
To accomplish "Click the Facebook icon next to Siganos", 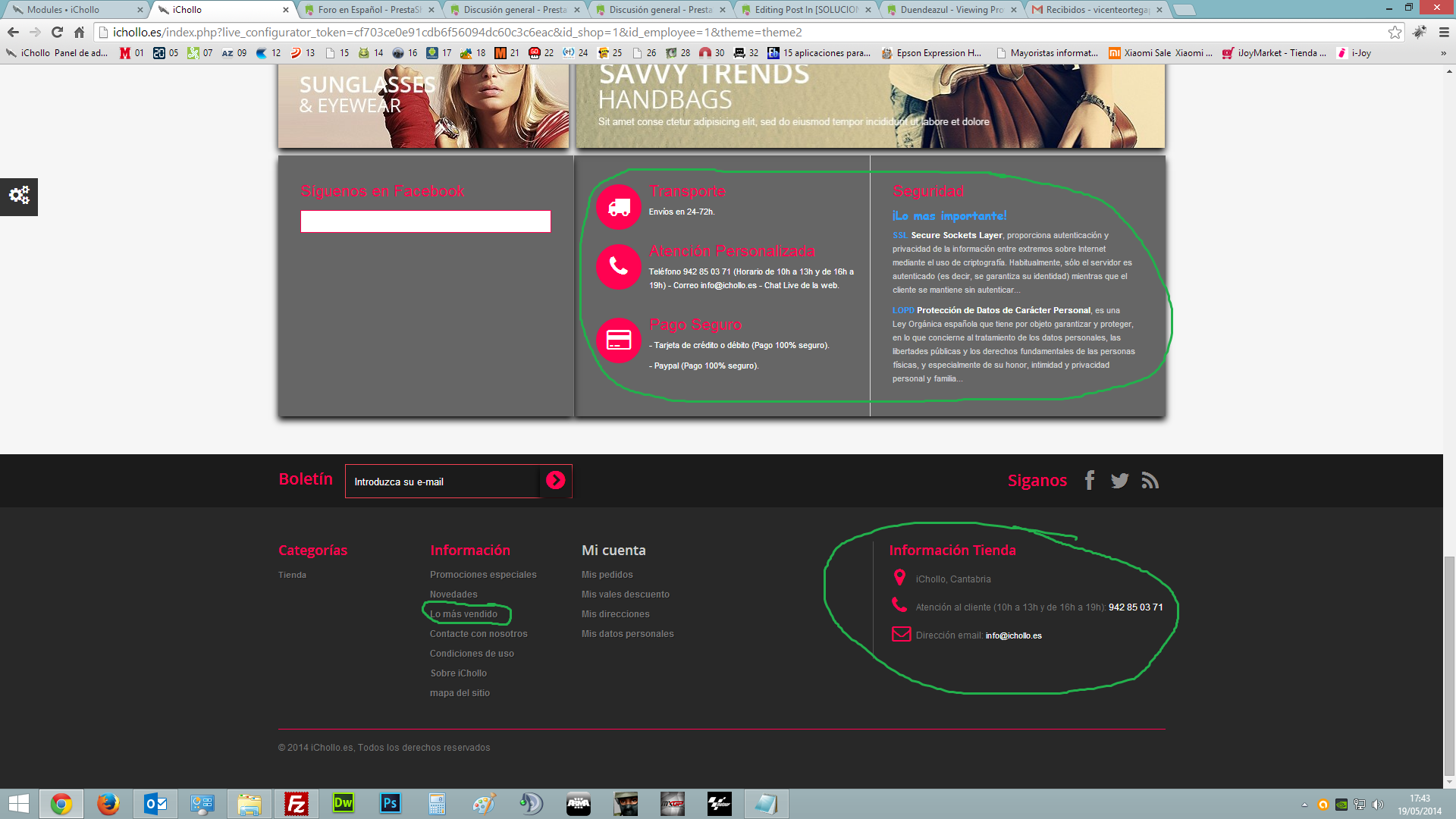I will [x=1090, y=480].
